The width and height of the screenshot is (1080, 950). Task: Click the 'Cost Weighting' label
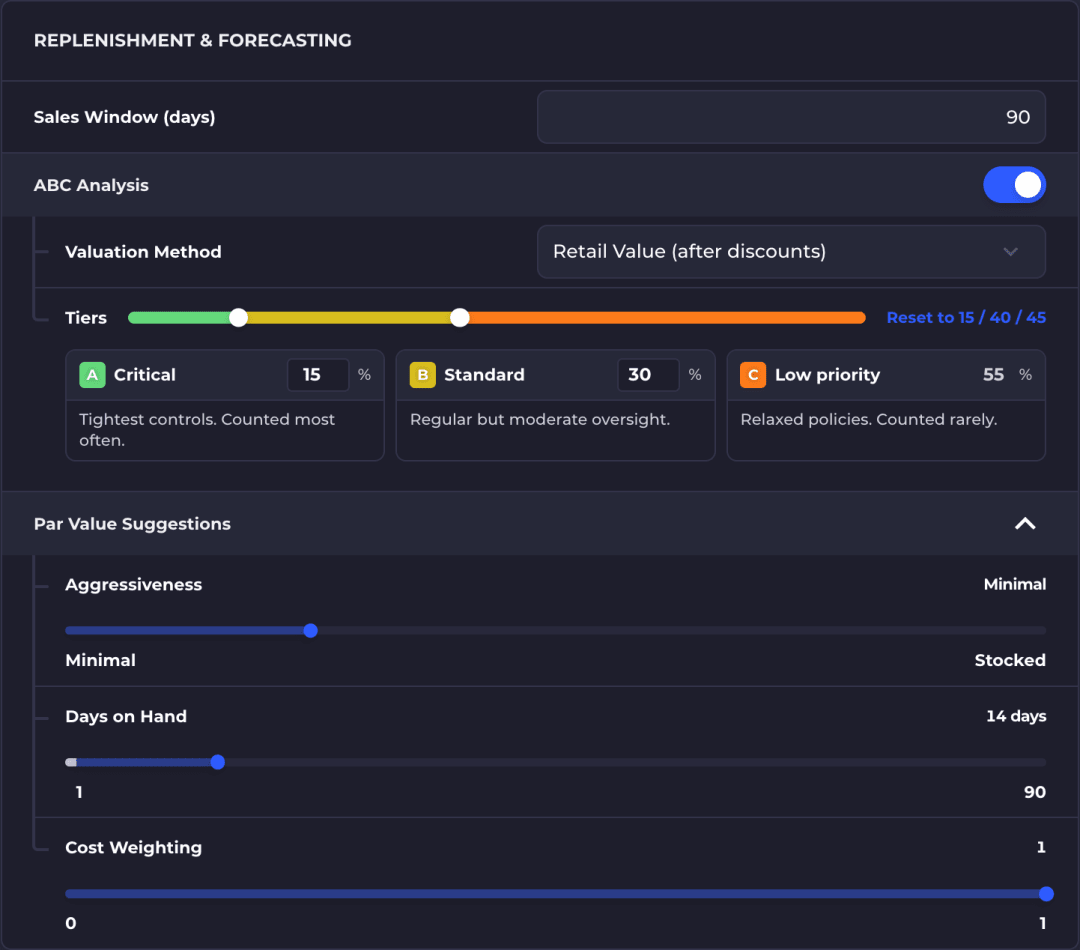(x=134, y=847)
